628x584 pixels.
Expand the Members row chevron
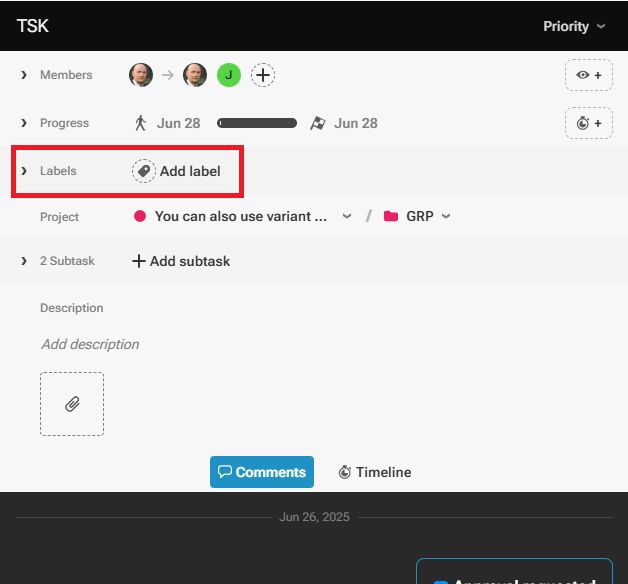click(24, 75)
